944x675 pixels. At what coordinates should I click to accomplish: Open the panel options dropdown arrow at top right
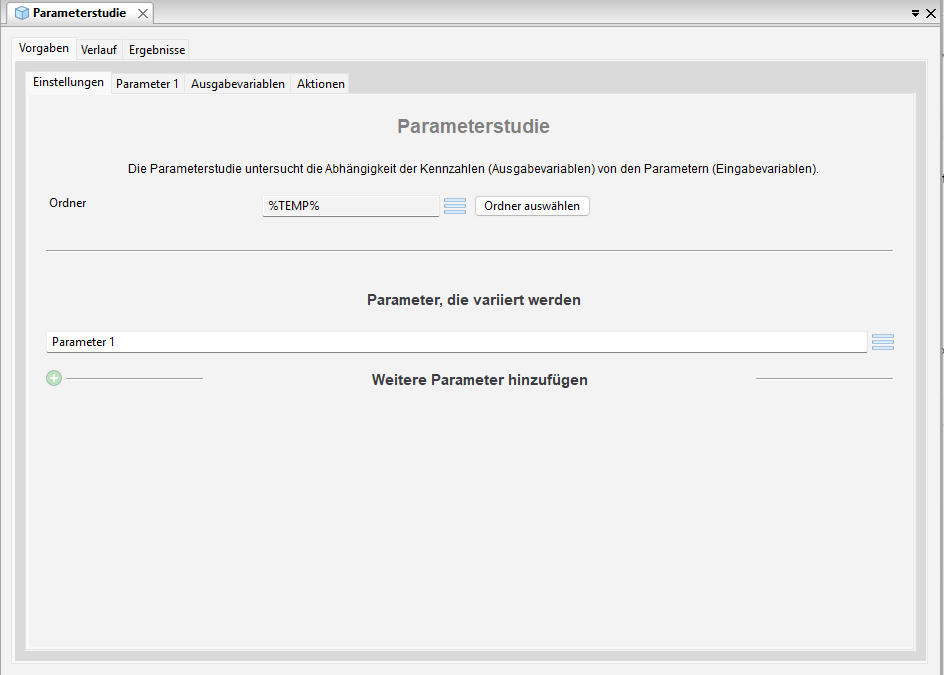(915, 13)
